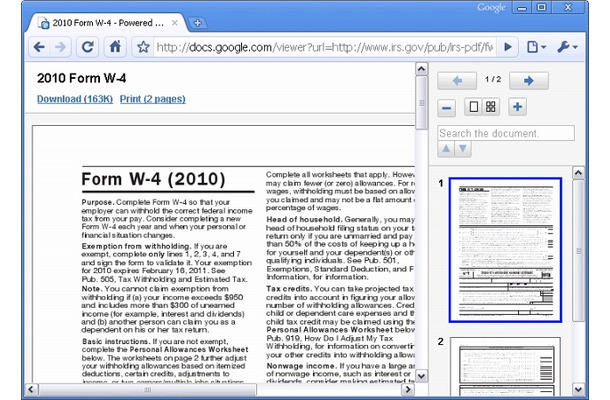Zoom in with plus button
The image size is (610, 400).
pos(517,107)
